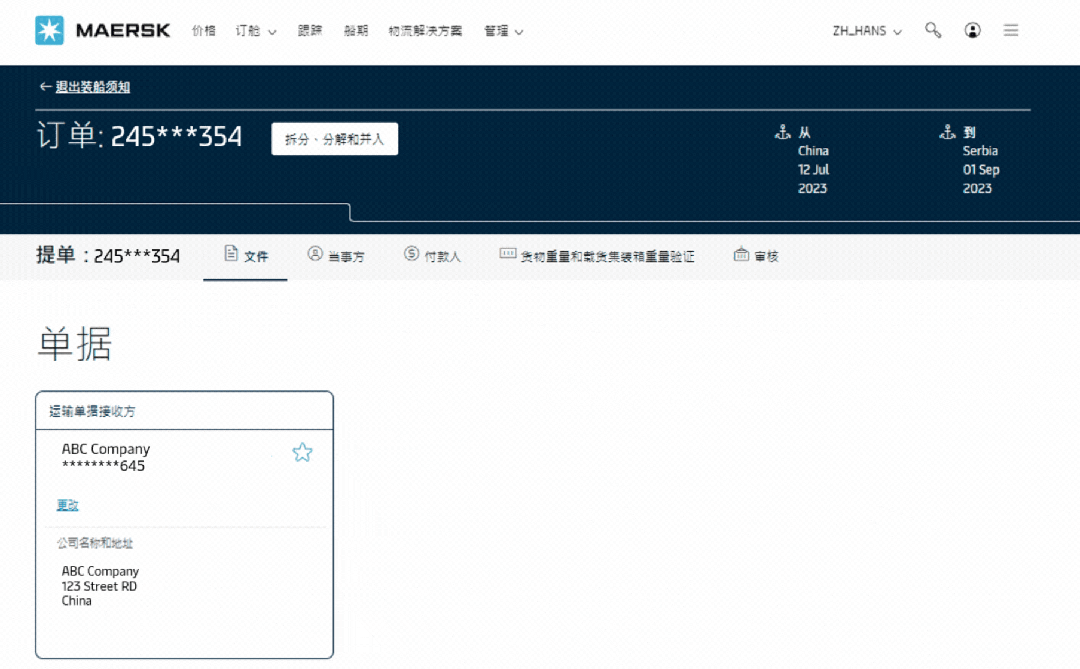Click the 拆分、分解和并入 button
1080x669 pixels.
[x=335, y=139]
